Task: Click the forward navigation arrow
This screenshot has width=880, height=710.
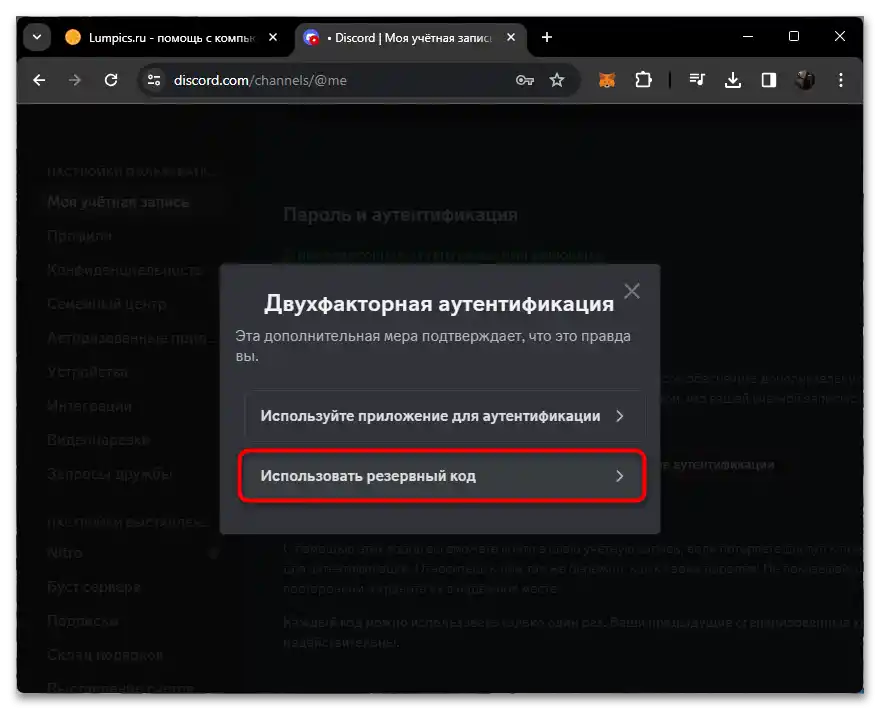Action: 75,80
